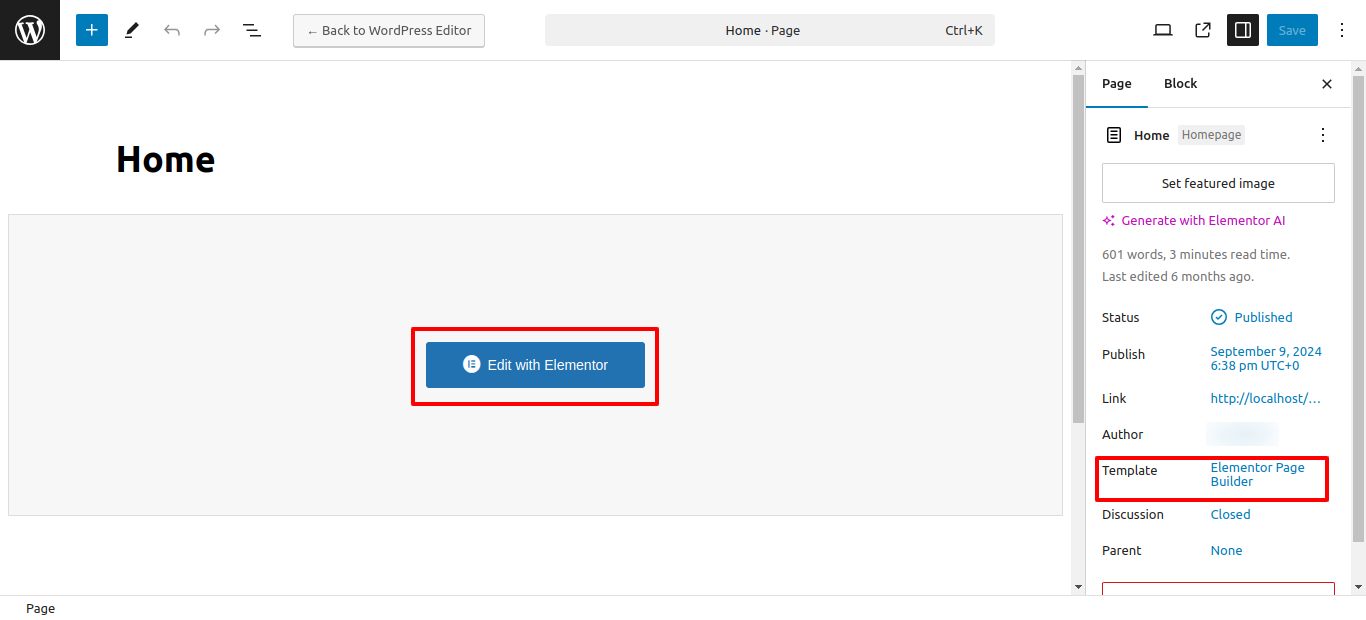Click the Undo arrow icon
Image resolution: width=1366 pixels, height=620 pixels.
tap(172, 30)
